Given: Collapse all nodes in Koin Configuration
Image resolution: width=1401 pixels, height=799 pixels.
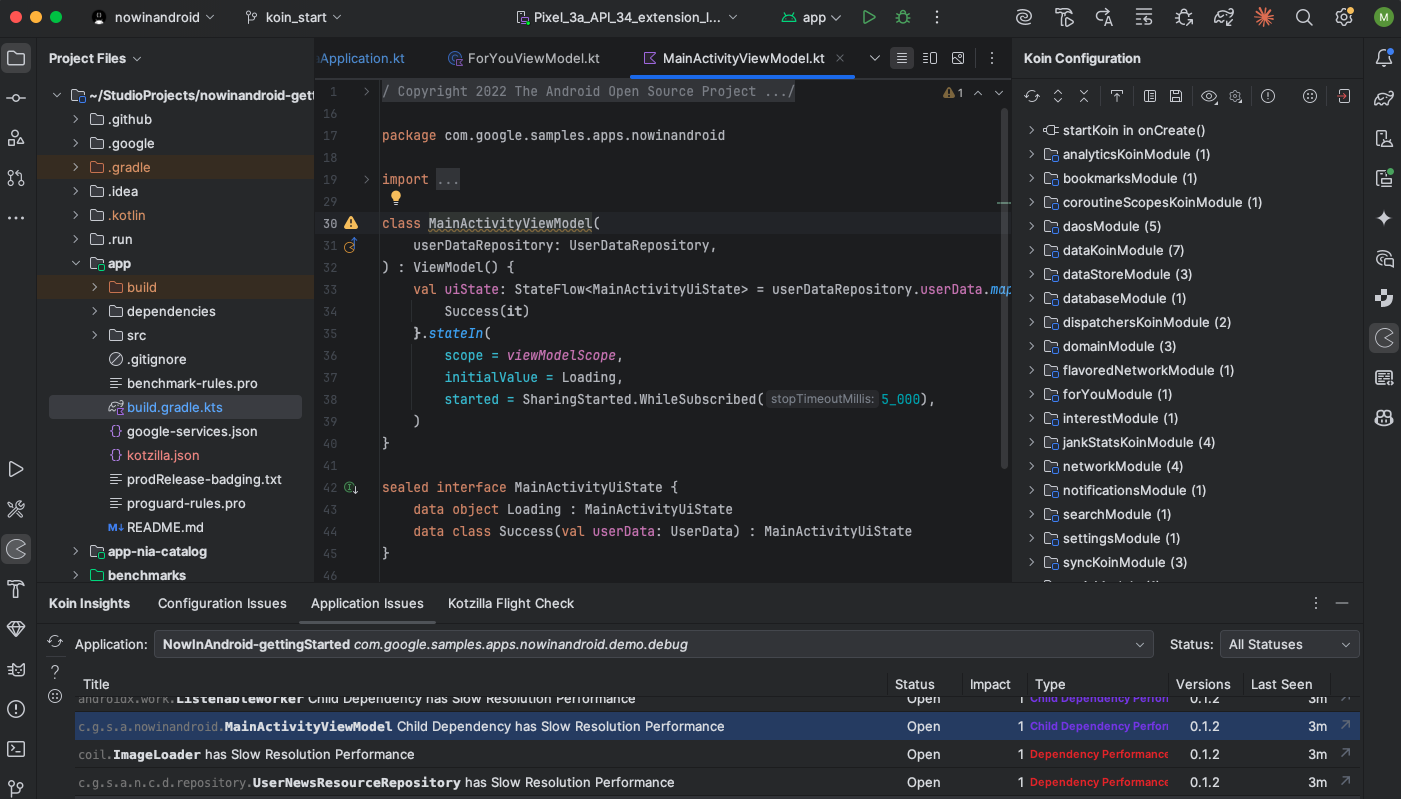Looking at the screenshot, I should pos(1084,96).
